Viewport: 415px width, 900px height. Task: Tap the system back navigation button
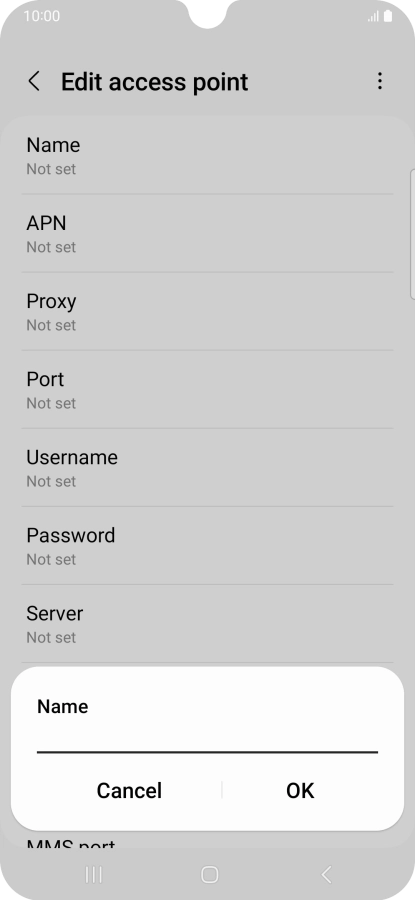[326, 874]
